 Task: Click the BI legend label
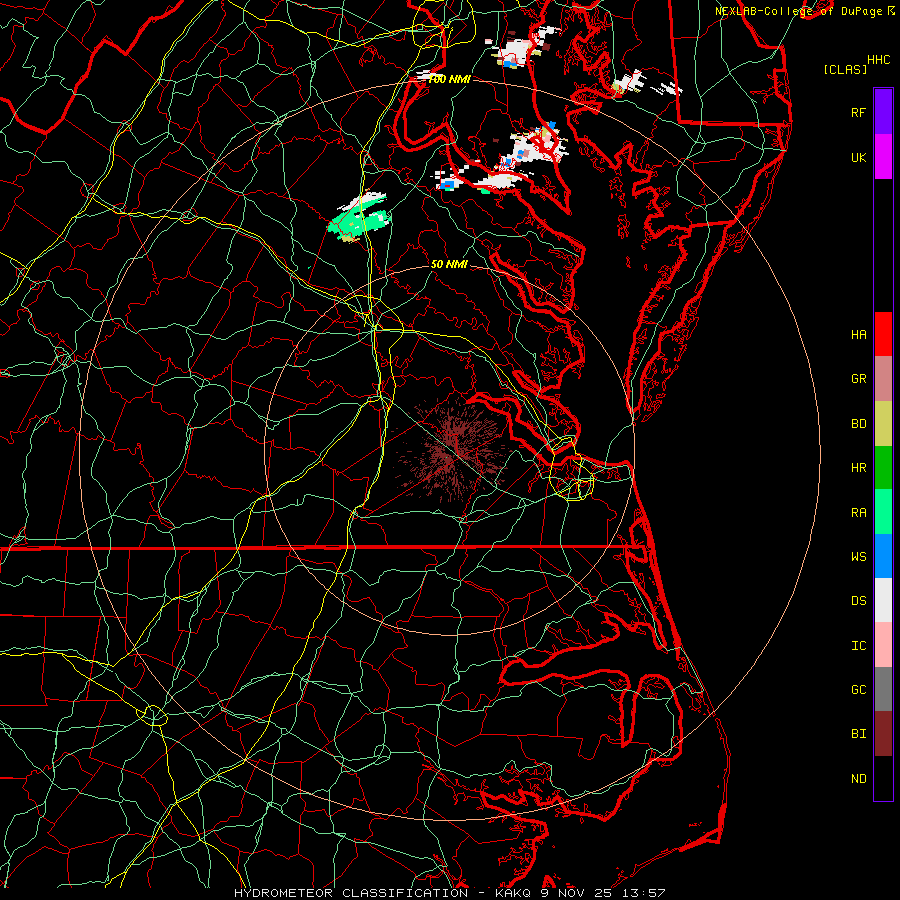click(x=858, y=734)
